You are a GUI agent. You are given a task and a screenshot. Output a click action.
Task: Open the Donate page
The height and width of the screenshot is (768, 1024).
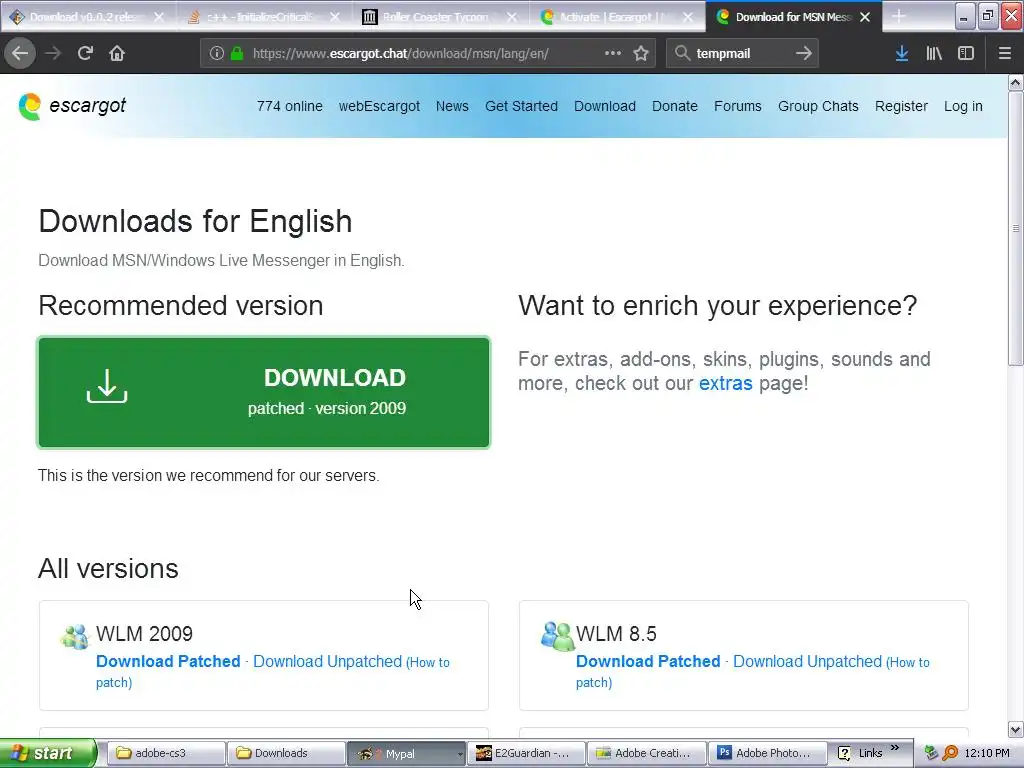675,106
